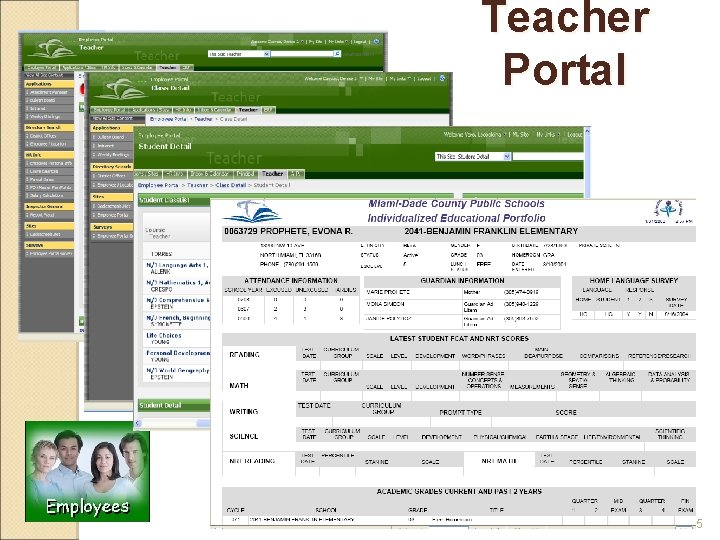Image resolution: width=720 pixels, height=540 pixels.
Task: Click 'ATTENDANCE INFORMATION' heading on the report
Action: [x=291, y=281]
